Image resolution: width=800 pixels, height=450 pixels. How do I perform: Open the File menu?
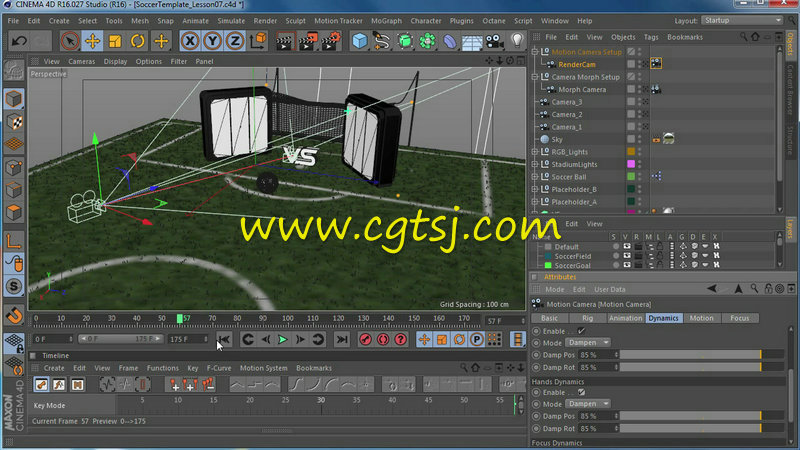coord(13,21)
